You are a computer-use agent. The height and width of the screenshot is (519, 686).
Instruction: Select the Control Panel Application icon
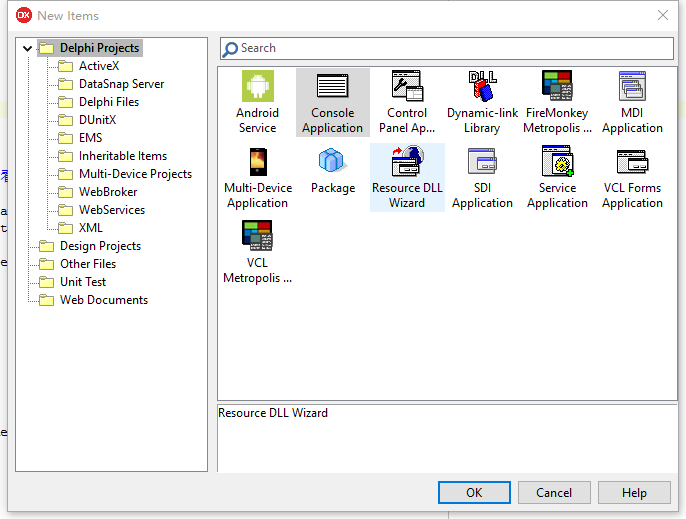click(x=407, y=86)
